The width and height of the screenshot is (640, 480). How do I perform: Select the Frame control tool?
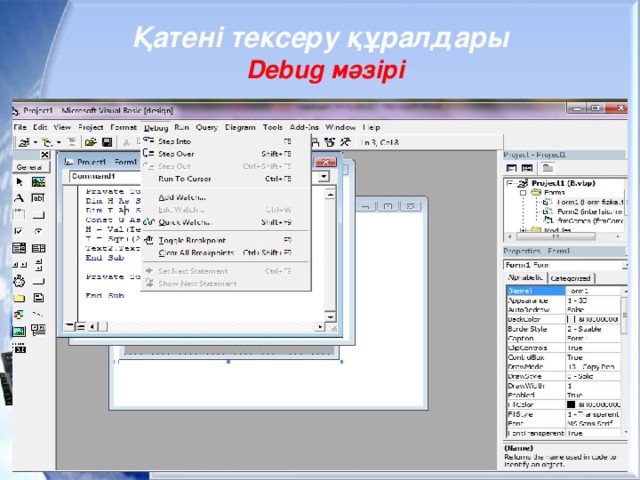pos(19,215)
